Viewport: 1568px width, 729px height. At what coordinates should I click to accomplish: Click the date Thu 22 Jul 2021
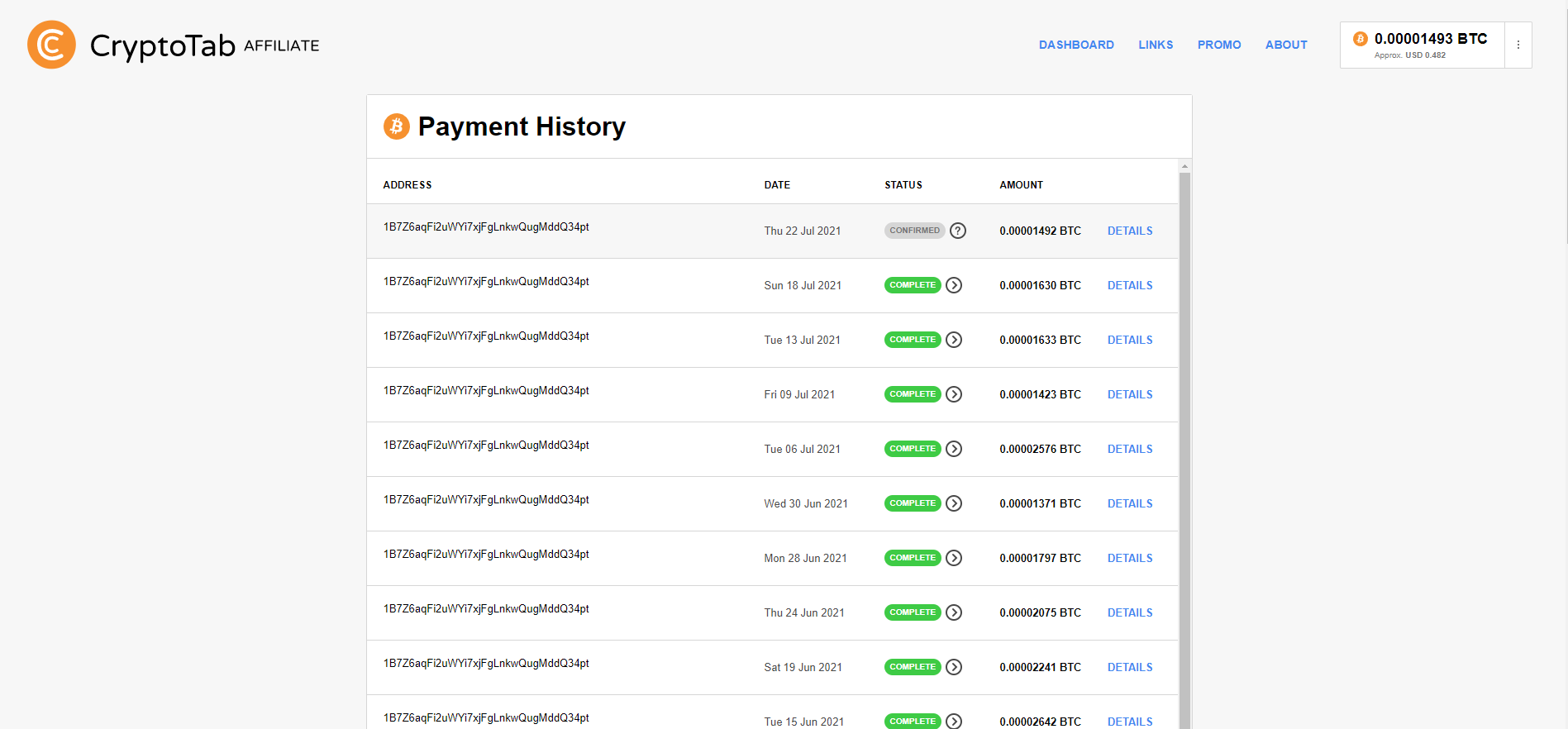tap(802, 231)
